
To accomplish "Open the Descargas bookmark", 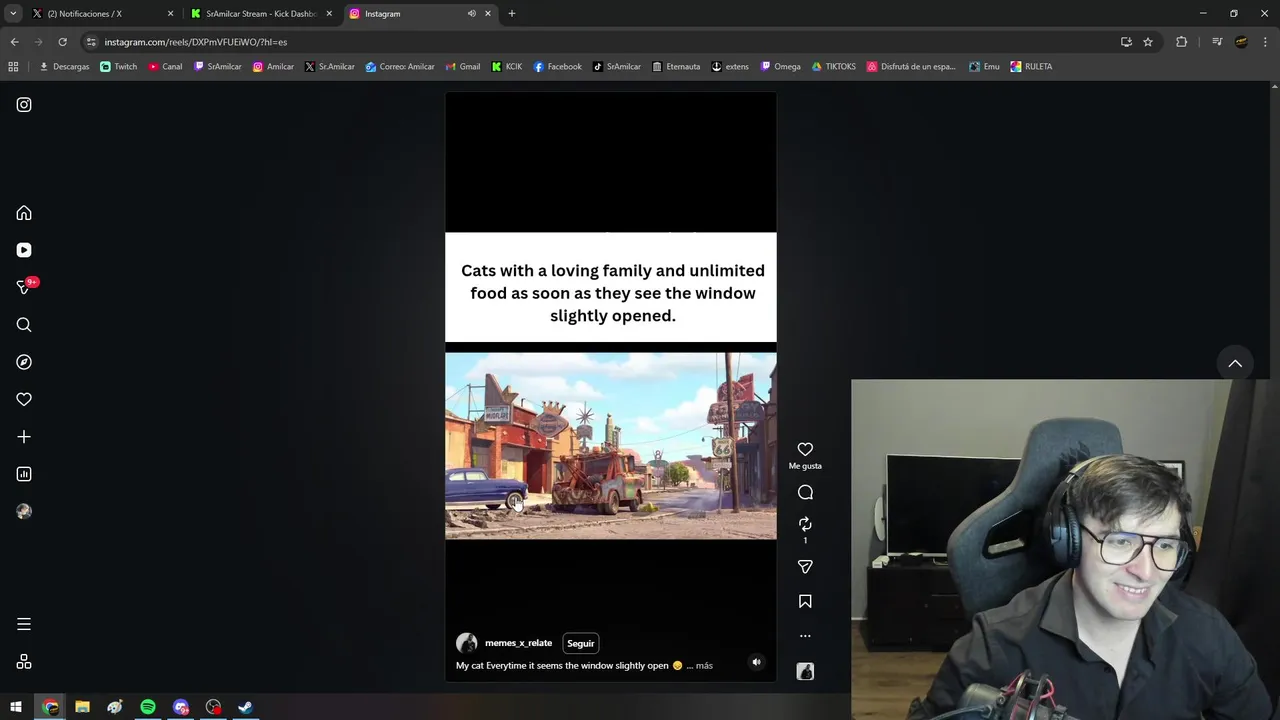I will [x=64, y=67].
